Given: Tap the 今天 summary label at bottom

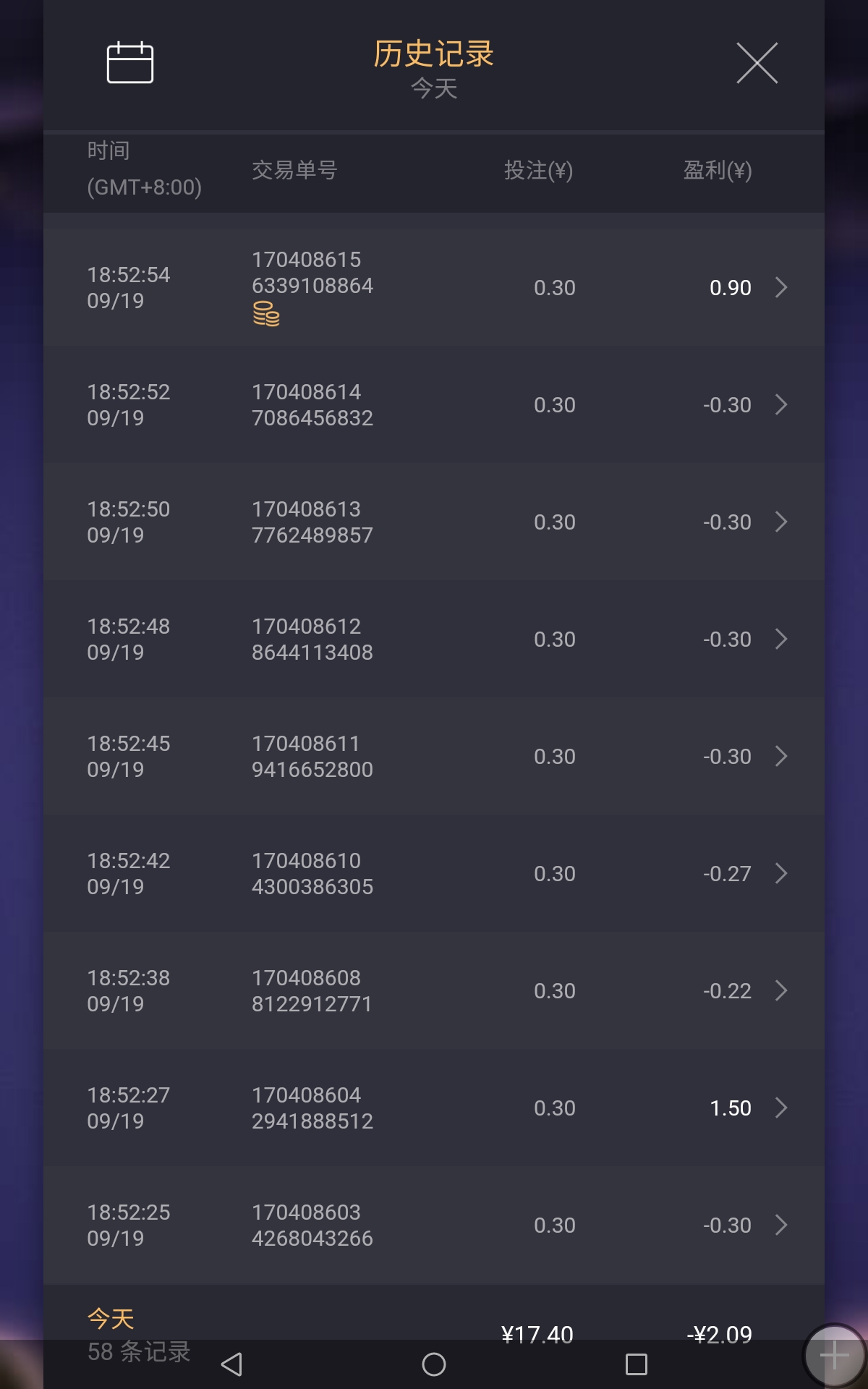Looking at the screenshot, I should point(111,1318).
